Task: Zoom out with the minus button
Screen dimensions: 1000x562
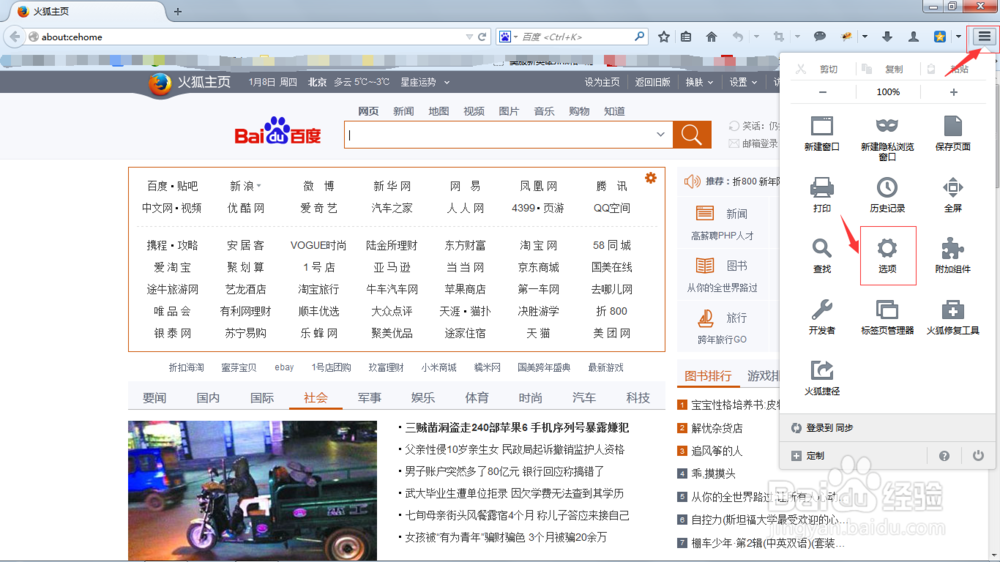Action: pos(823,92)
